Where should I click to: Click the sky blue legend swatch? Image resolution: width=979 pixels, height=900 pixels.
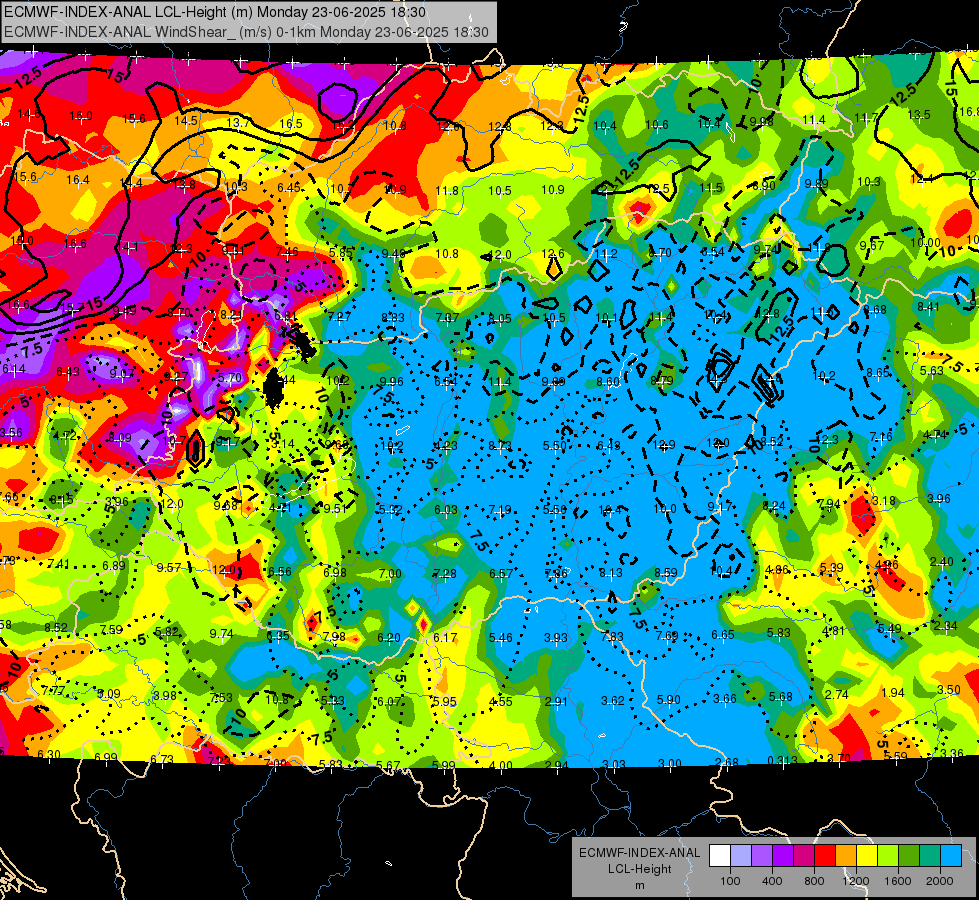coord(951,856)
